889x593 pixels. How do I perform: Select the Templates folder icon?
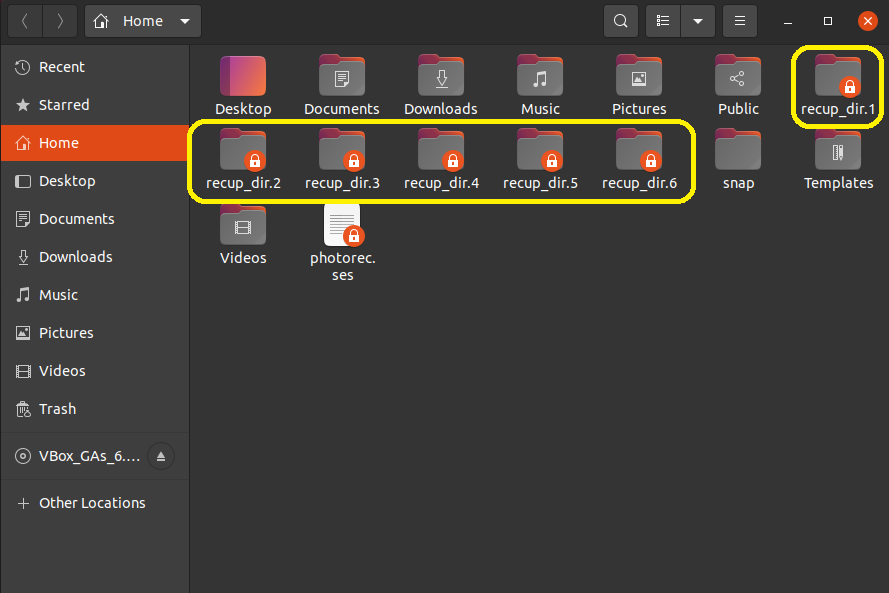[x=838, y=150]
